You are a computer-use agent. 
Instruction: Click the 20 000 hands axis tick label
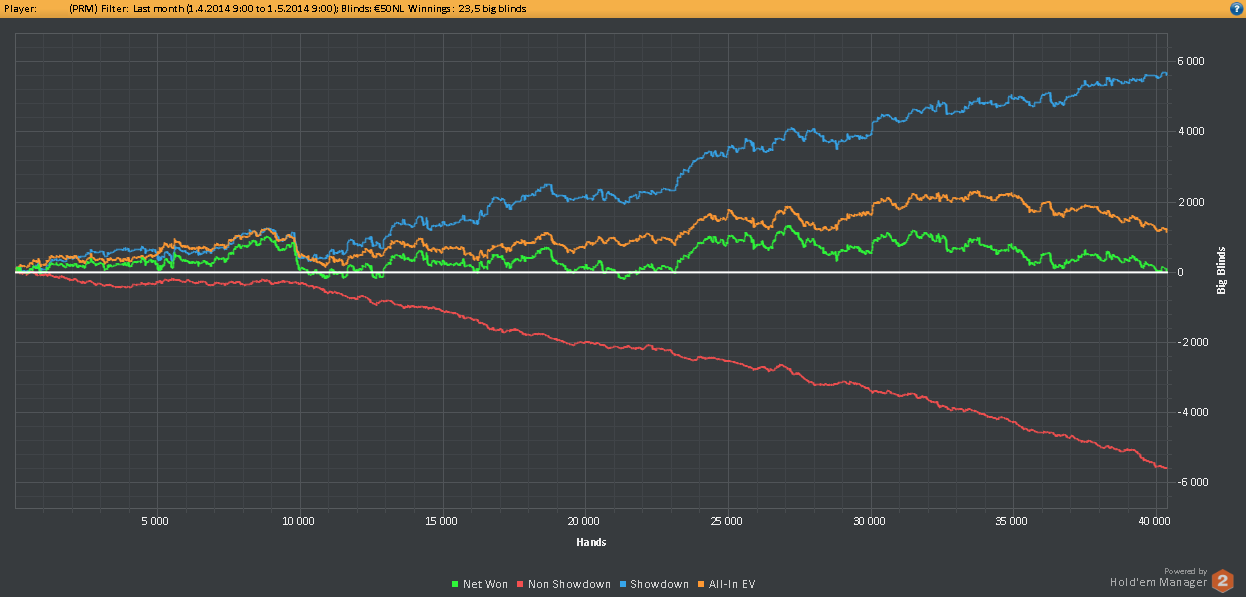(584, 521)
